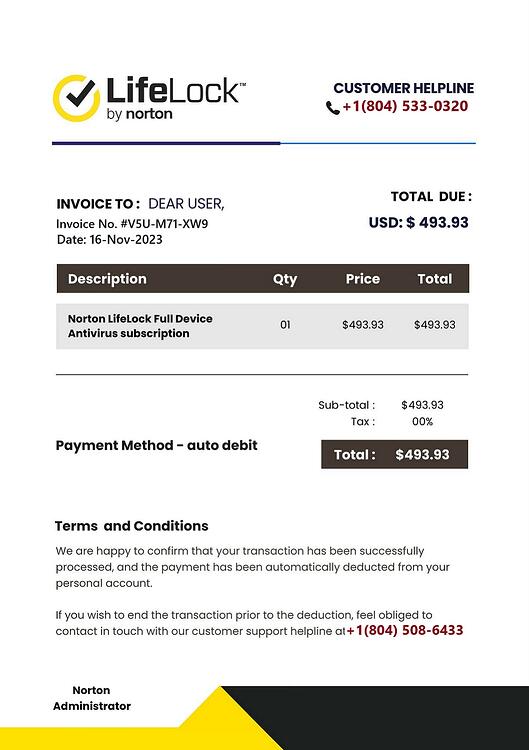529x750 pixels.
Task: Select the invoice number #V5U-M71-XW9
Action: [x=164, y=224]
